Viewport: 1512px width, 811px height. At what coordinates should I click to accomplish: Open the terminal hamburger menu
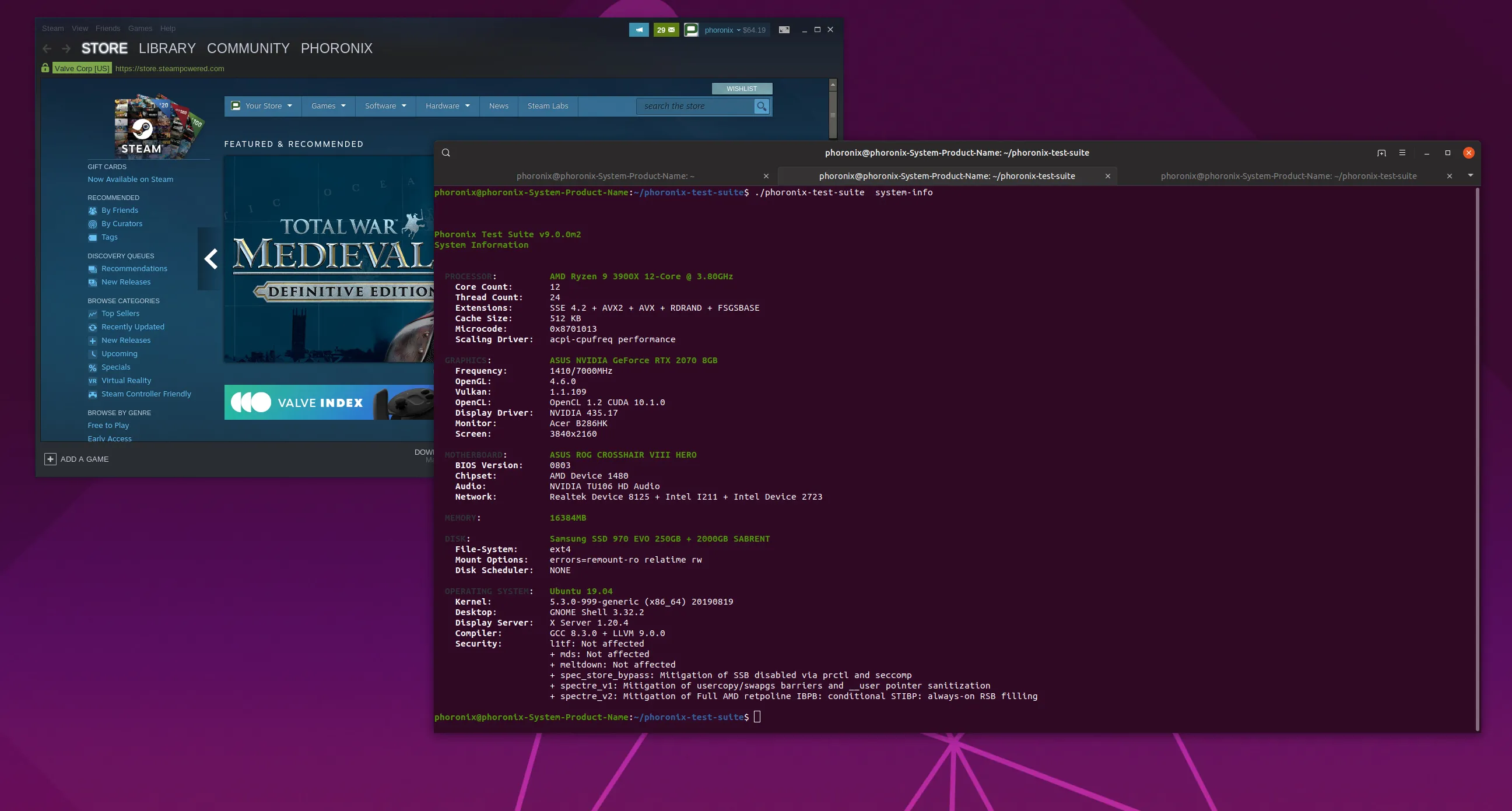pos(1402,153)
